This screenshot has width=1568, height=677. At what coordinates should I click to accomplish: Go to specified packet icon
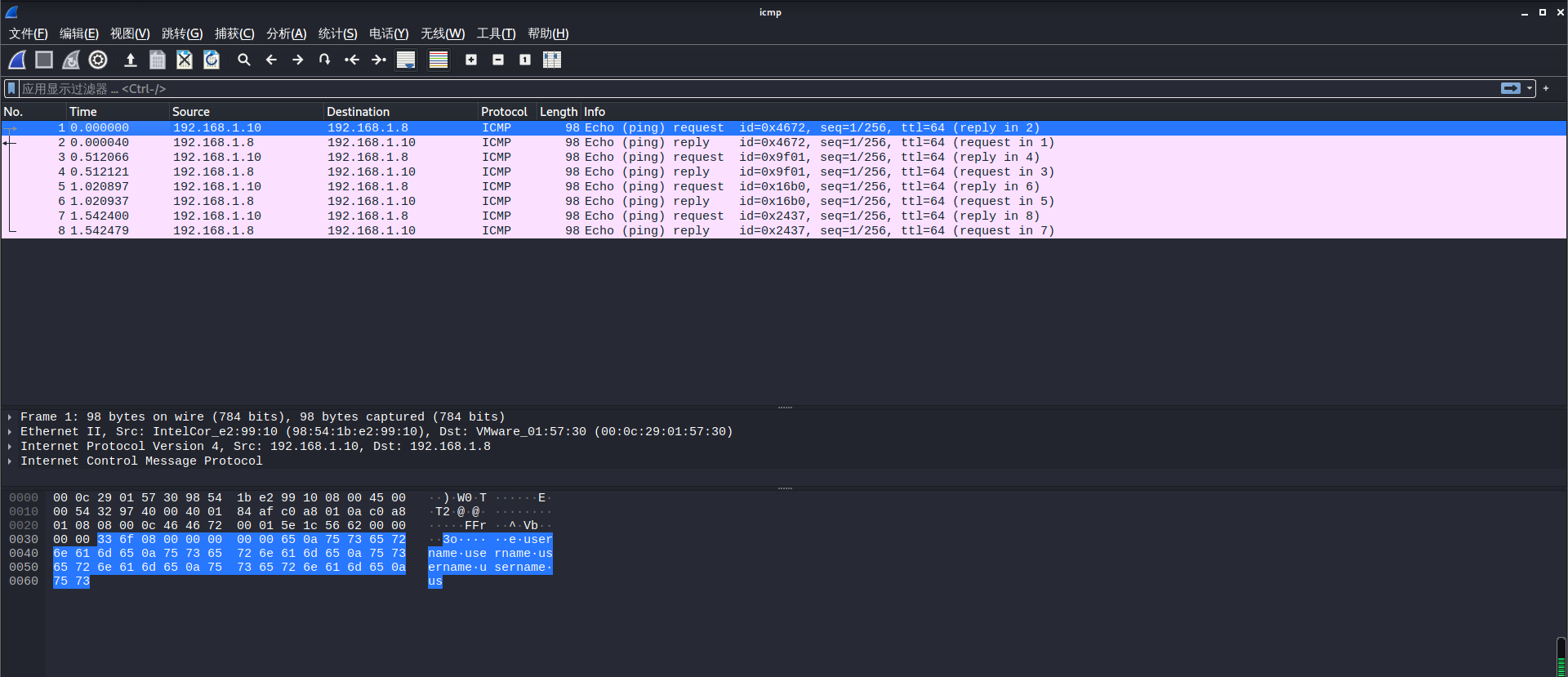tap(325, 60)
